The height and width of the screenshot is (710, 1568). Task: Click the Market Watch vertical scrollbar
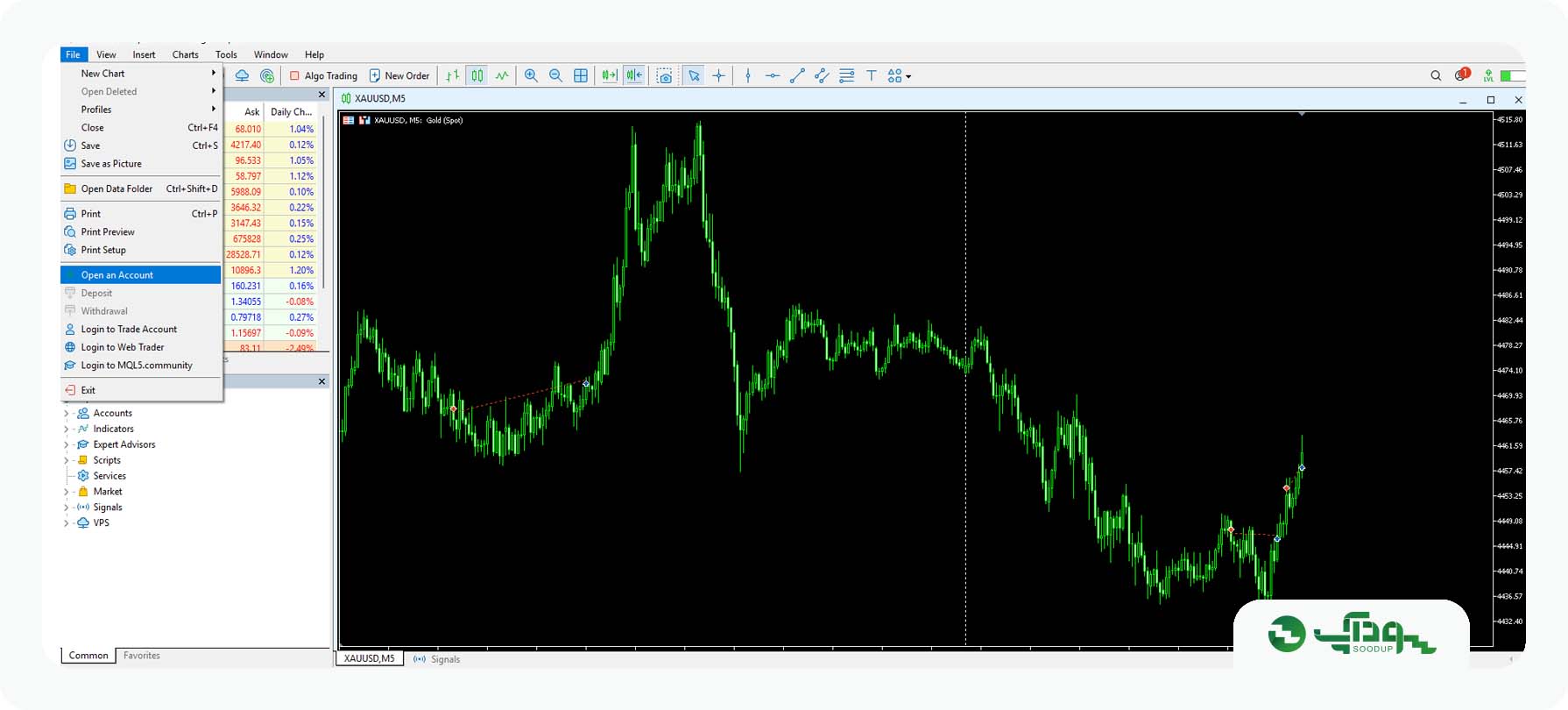click(324, 202)
